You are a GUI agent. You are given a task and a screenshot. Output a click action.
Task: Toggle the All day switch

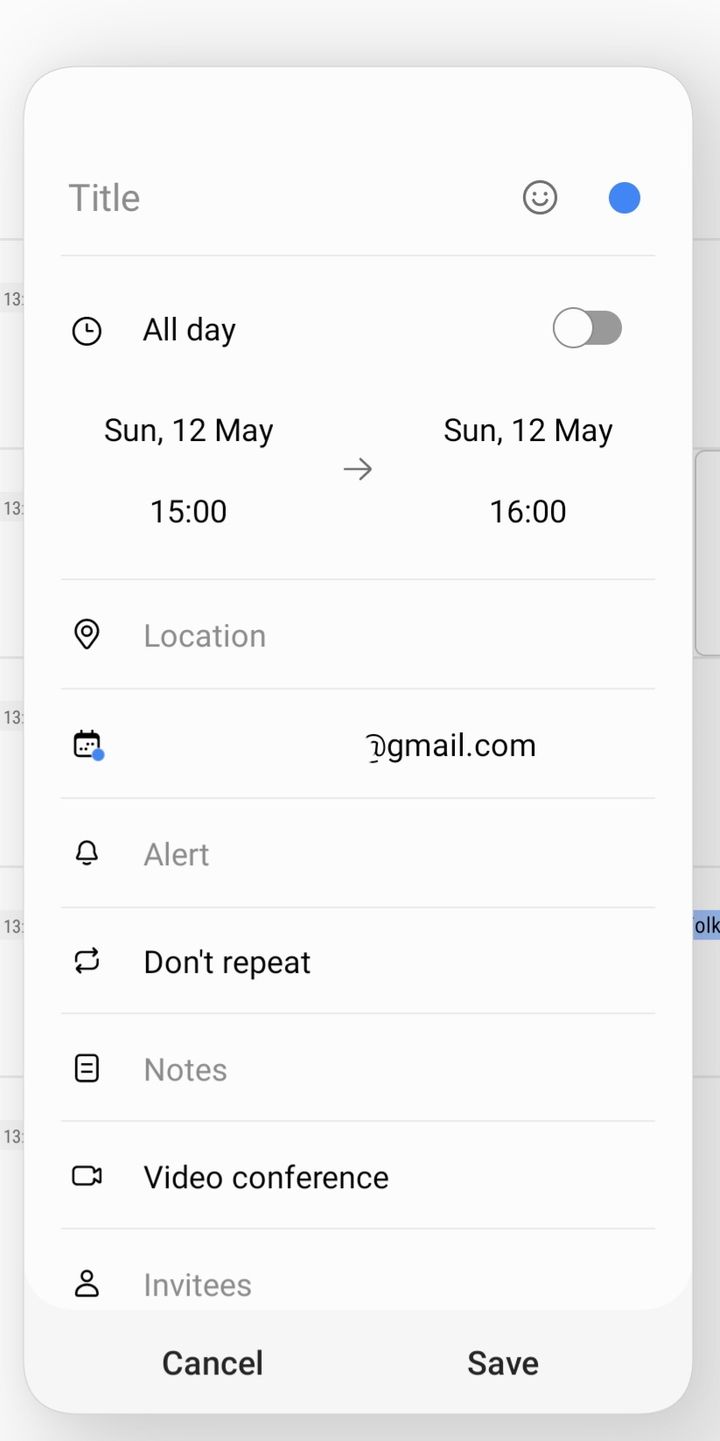click(x=587, y=328)
